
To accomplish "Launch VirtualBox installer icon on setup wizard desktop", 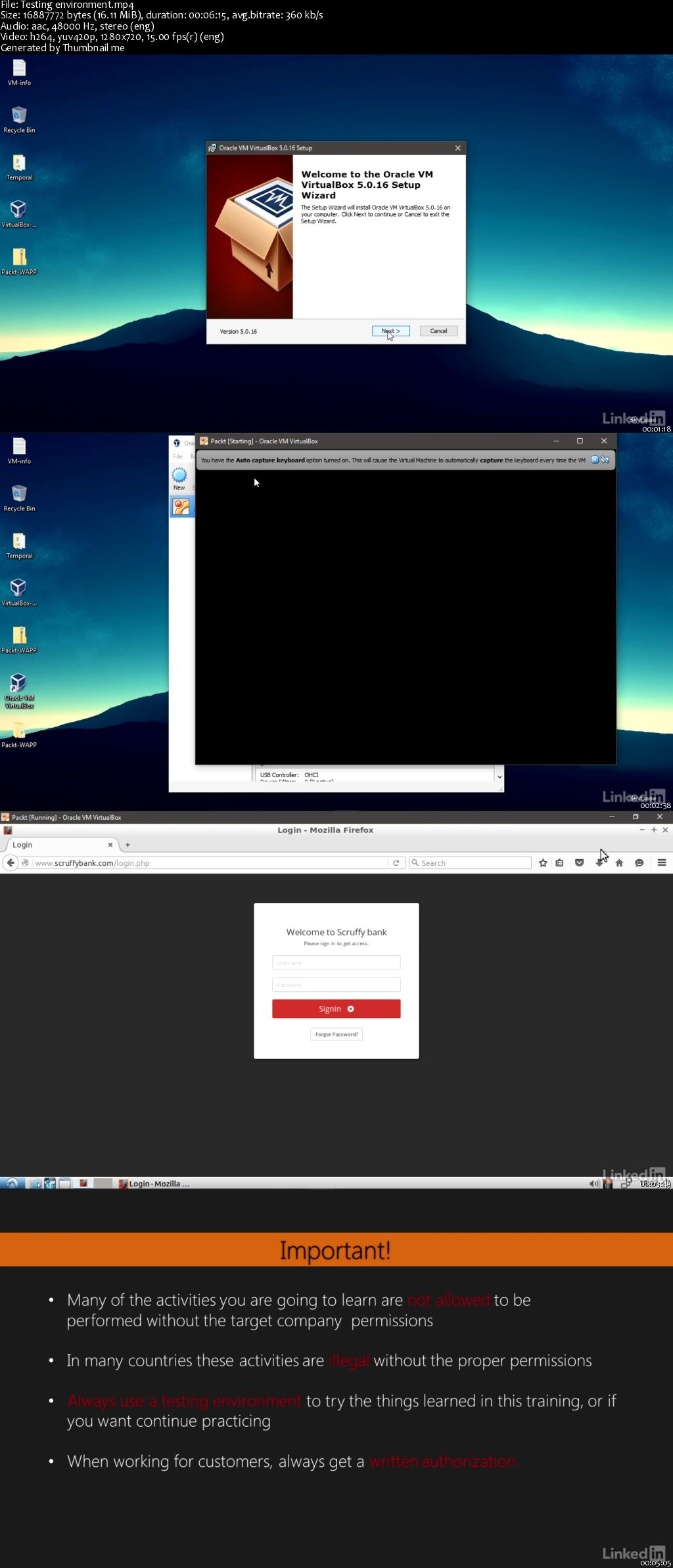I will 19,214.
